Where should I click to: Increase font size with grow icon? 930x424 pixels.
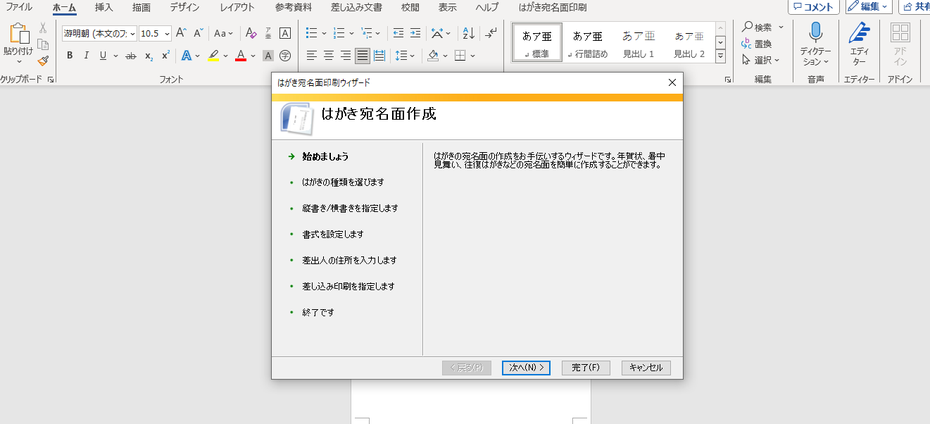pos(181,33)
